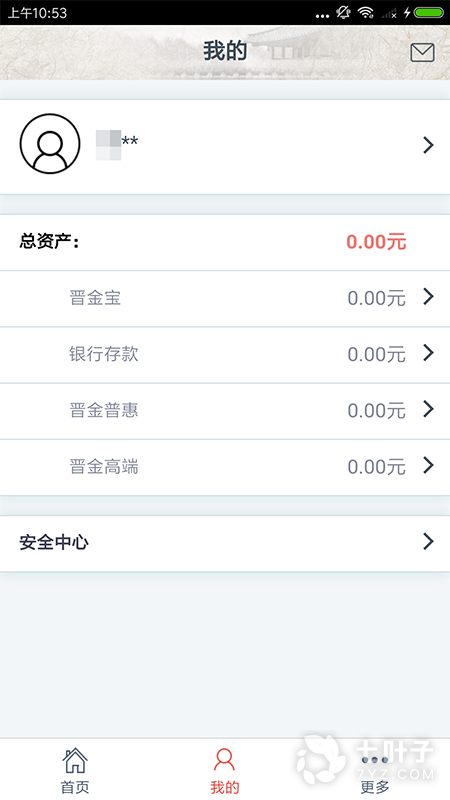450x800 pixels.
Task: Tap the person icon for 我的
Action: coord(224,760)
